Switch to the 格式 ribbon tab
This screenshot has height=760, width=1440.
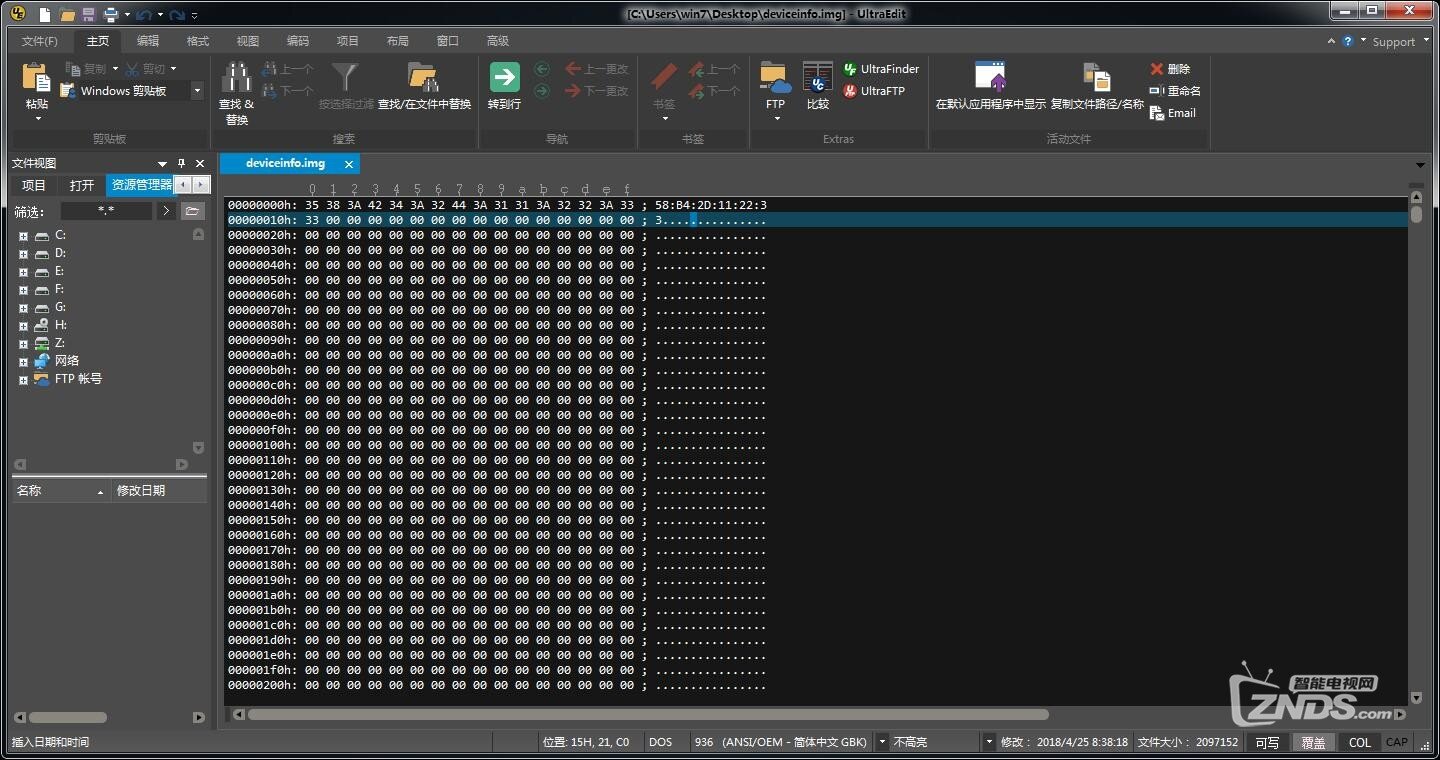pos(198,41)
